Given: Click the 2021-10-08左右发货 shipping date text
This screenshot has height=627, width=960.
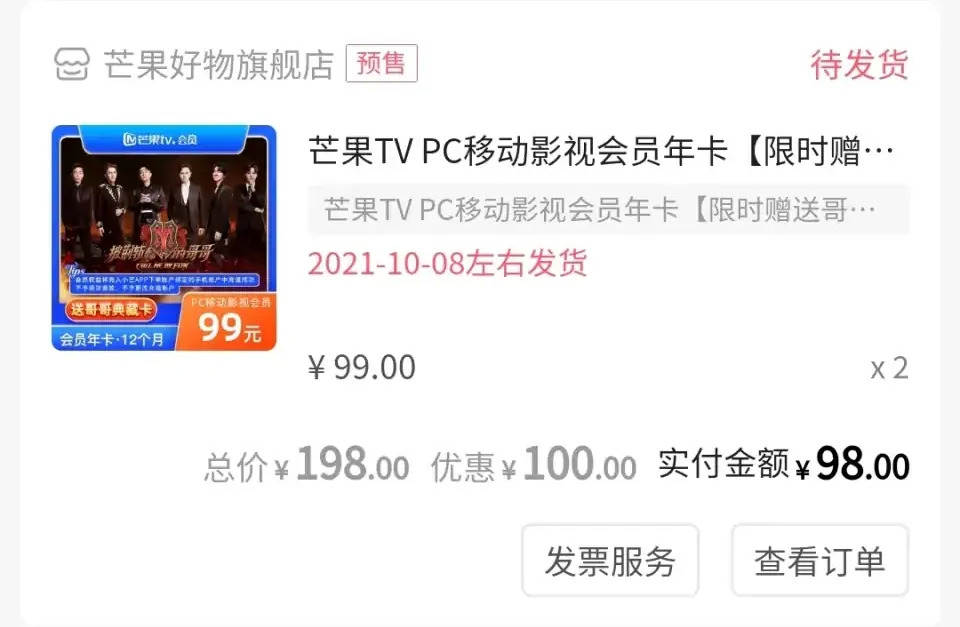Looking at the screenshot, I should [x=448, y=263].
